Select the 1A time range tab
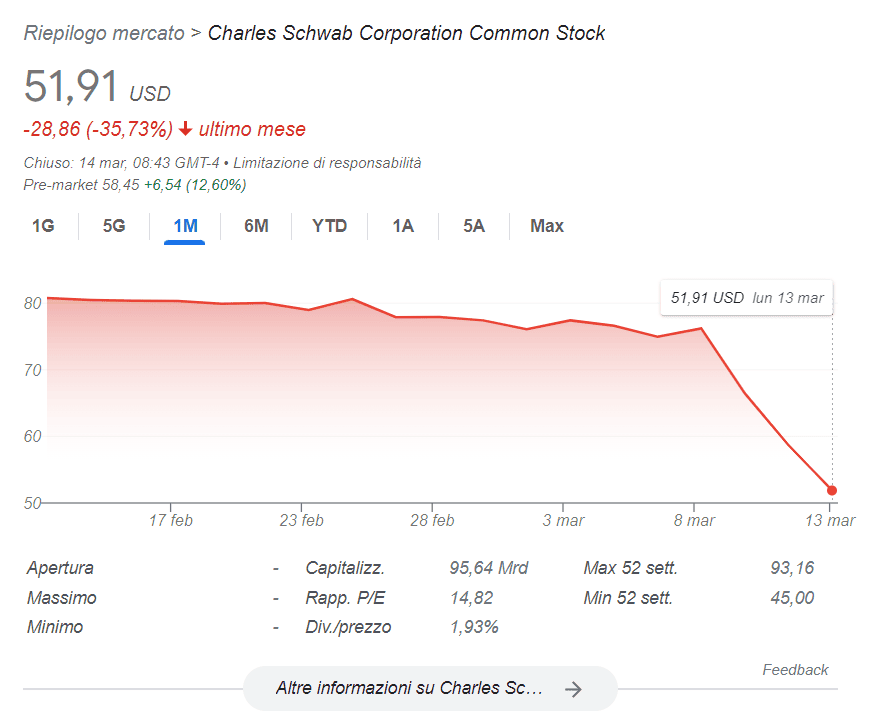The width and height of the screenshot is (885, 717). click(x=402, y=226)
